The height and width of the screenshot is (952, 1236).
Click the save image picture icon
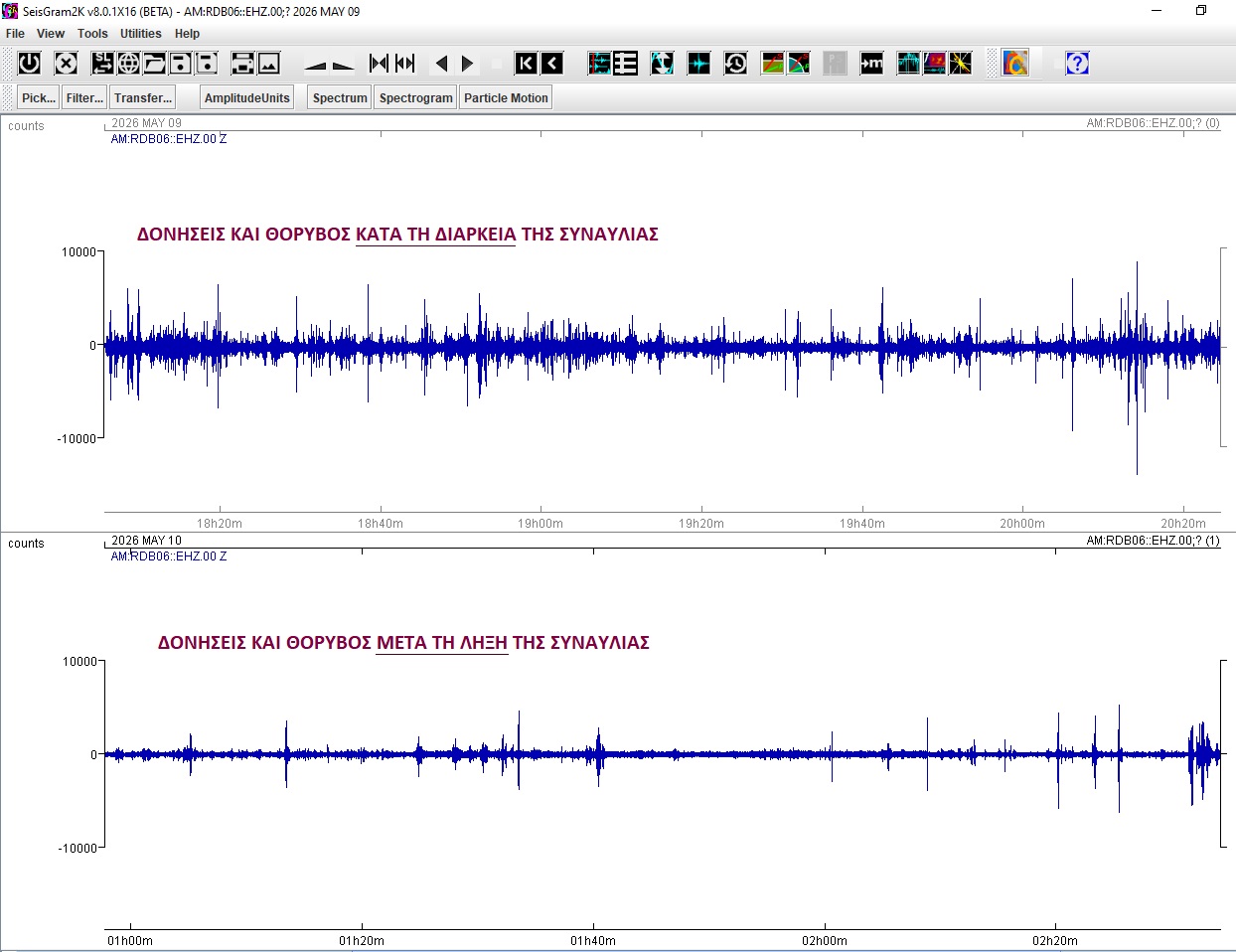[x=268, y=64]
